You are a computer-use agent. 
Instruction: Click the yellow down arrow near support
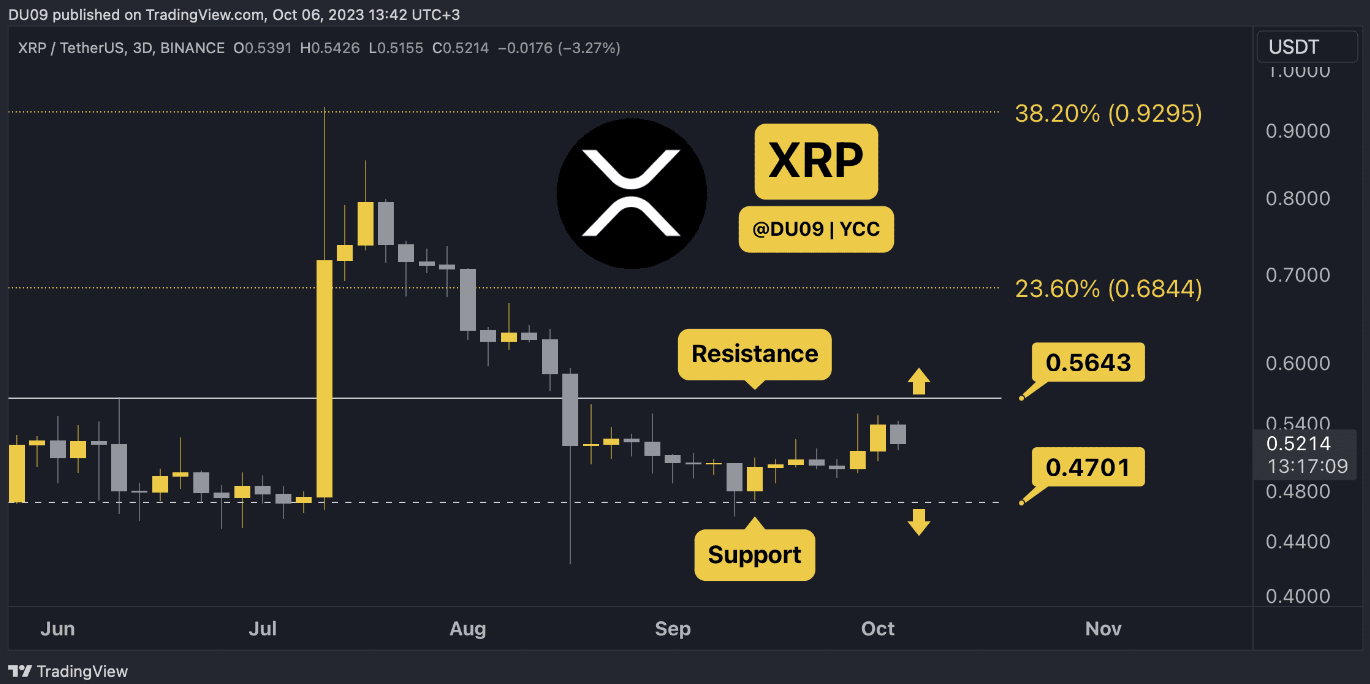pos(918,522)
